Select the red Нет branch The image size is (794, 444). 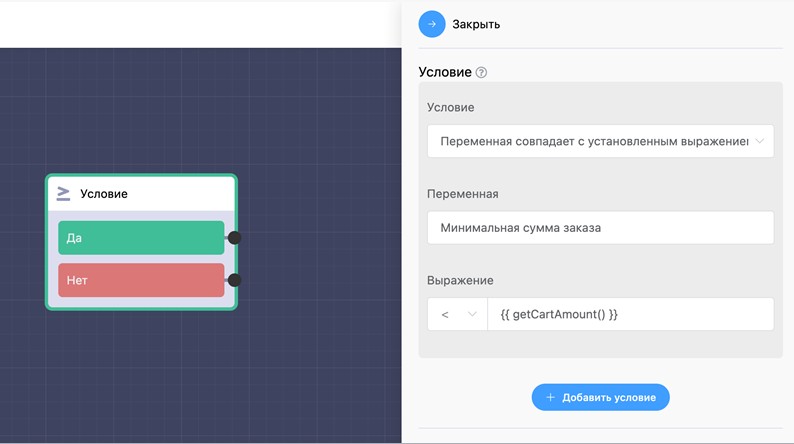141,280
